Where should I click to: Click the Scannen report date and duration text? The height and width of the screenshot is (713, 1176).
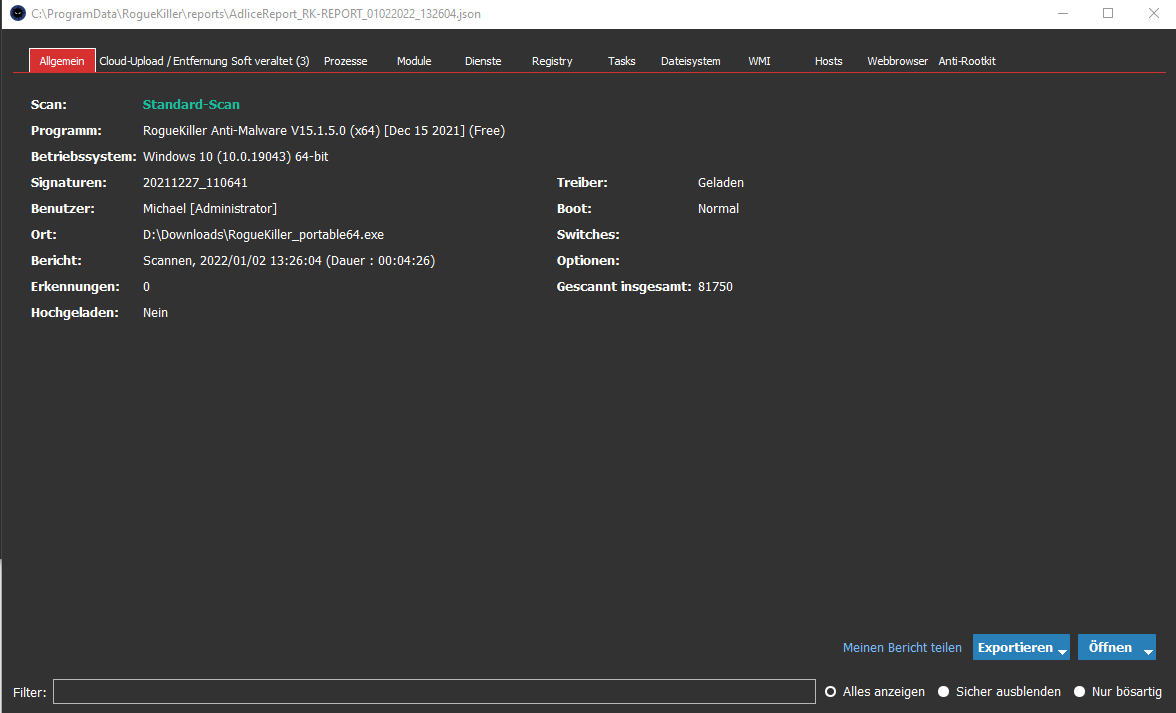[289, 260]
